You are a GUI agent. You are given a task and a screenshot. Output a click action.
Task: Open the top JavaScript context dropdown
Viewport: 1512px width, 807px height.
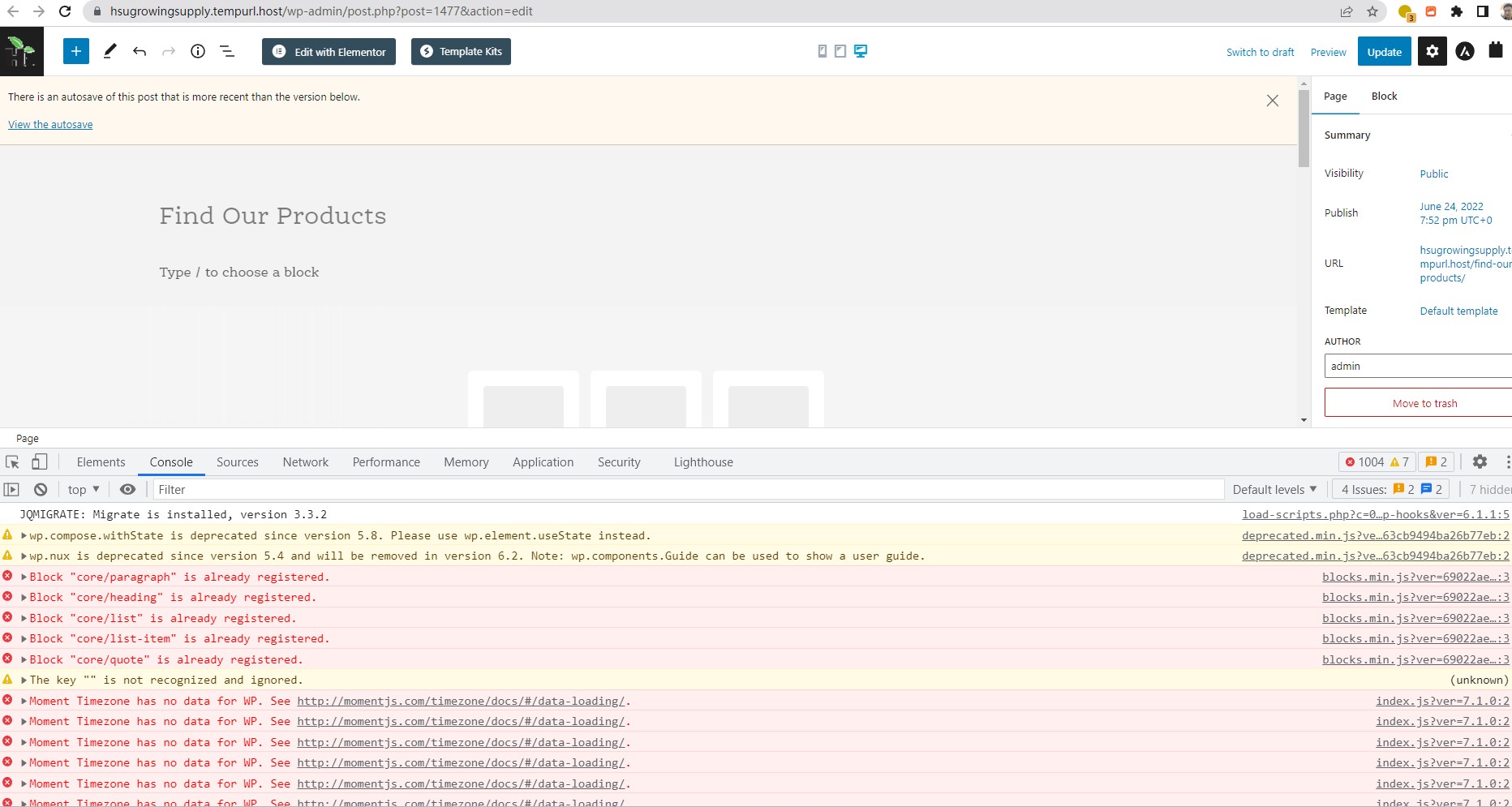(84, 489)
